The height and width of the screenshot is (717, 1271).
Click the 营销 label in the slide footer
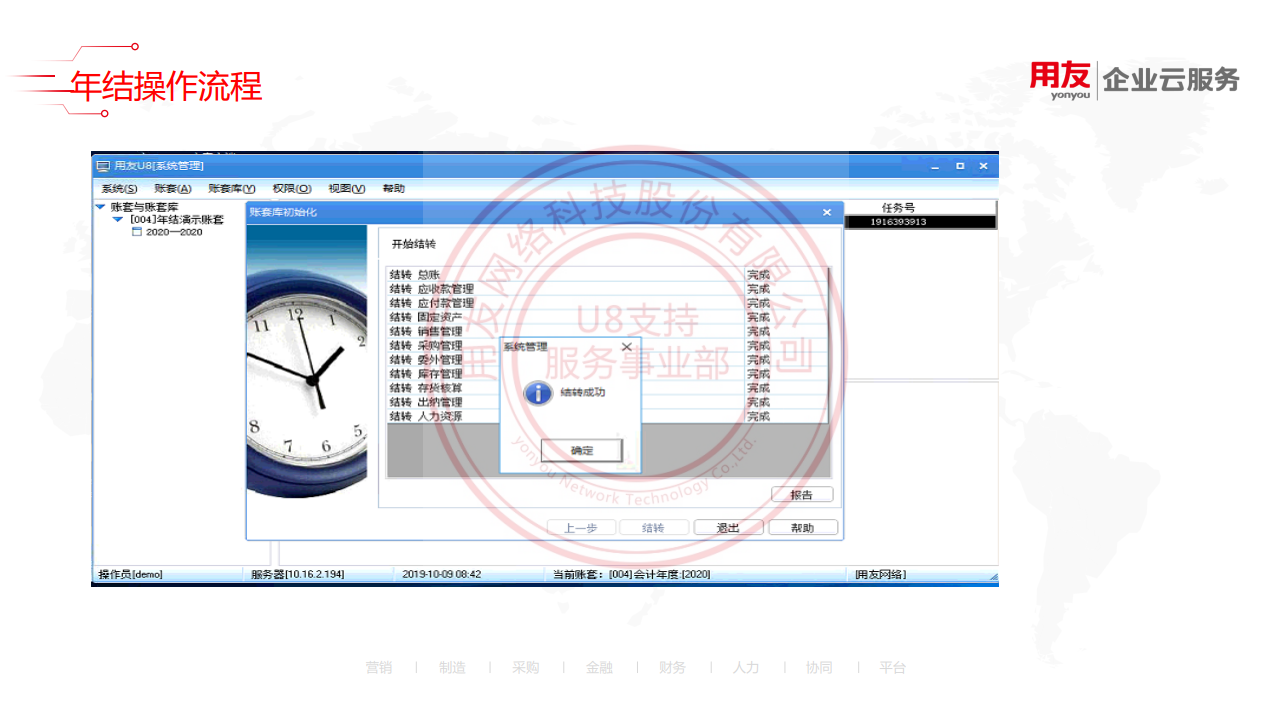pyautogui.click(x=379, y=667)
